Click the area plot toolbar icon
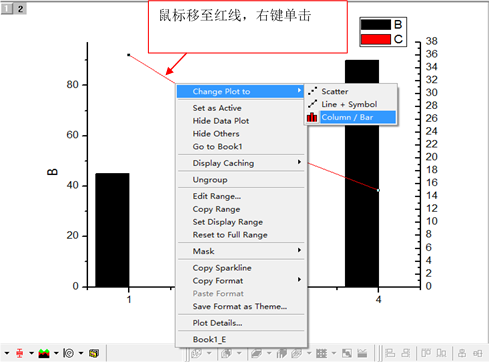 click(x=44, y=353)
